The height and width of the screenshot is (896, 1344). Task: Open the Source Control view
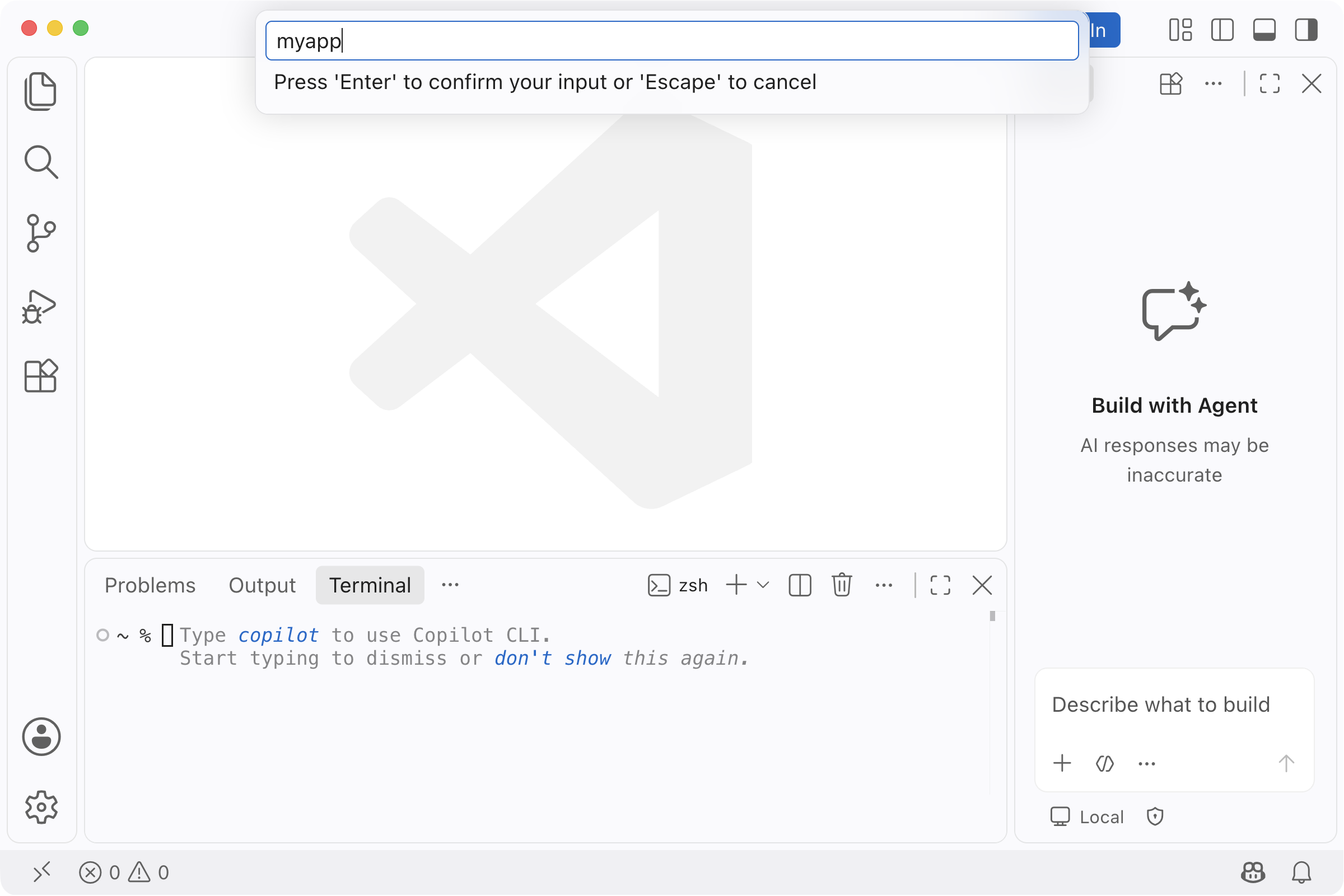(40, 233)
